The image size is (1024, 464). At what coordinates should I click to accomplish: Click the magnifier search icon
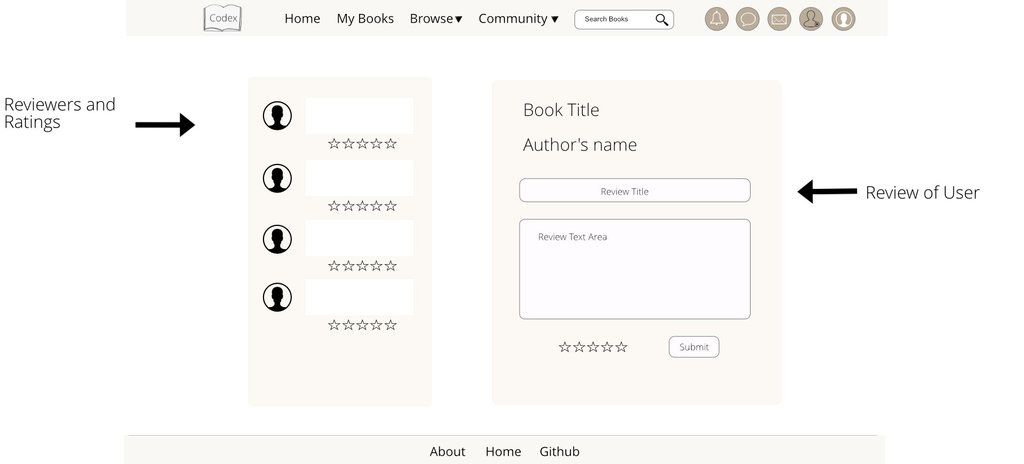pyautogui.click(x=662, y=20)
